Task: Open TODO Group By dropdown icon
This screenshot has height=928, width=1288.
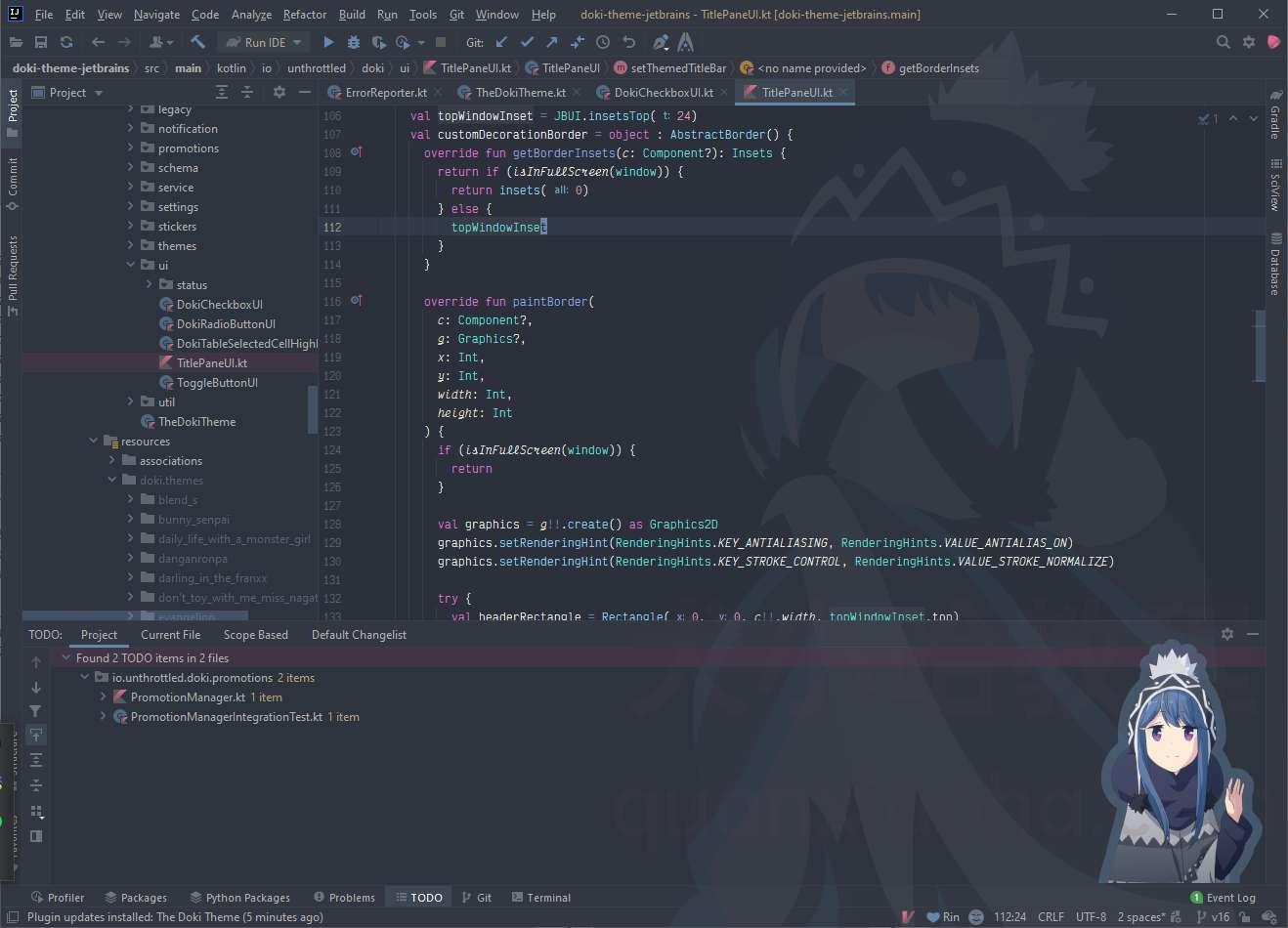Action: point(36,811)
